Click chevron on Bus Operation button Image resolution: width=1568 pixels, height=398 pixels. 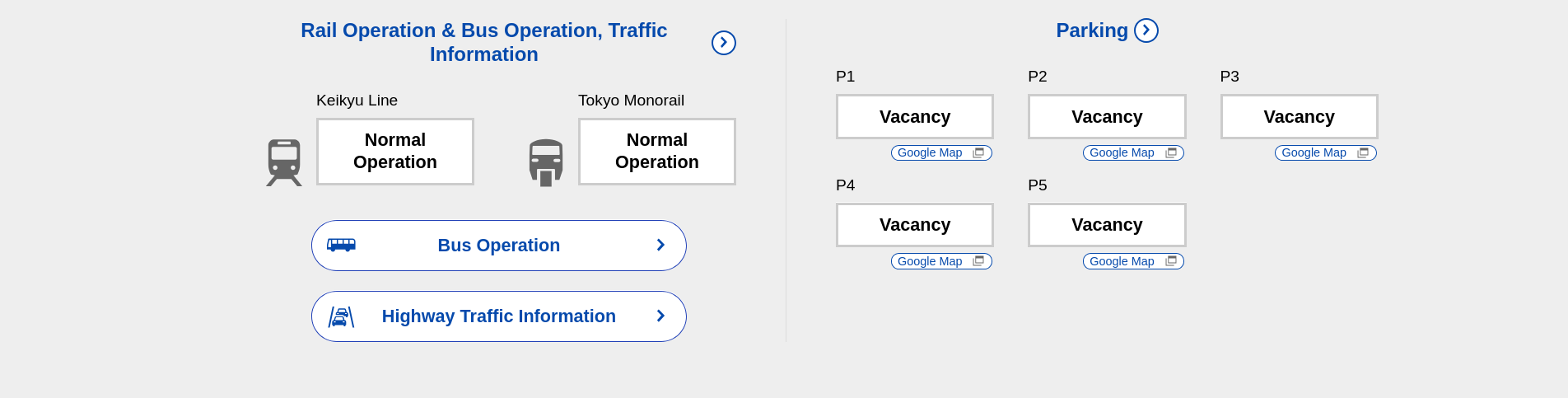[x=660, y=245]
